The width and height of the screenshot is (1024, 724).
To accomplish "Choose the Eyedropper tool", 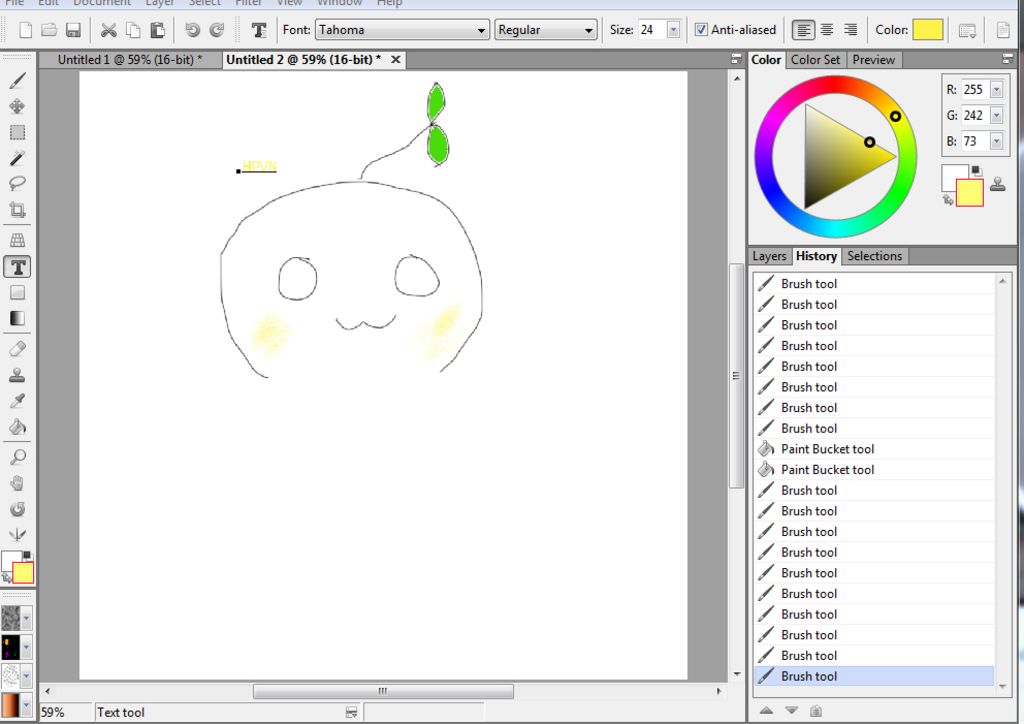I will click(18, 401).
